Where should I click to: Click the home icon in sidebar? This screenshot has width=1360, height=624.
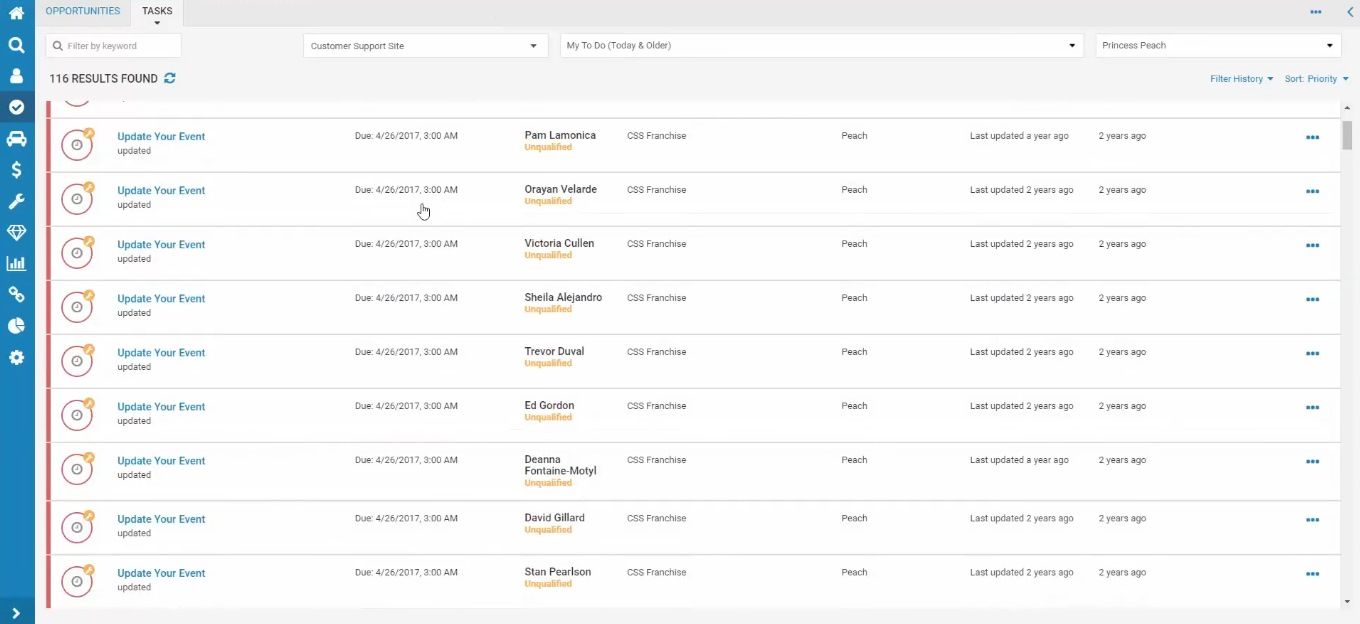click(16, 13)
